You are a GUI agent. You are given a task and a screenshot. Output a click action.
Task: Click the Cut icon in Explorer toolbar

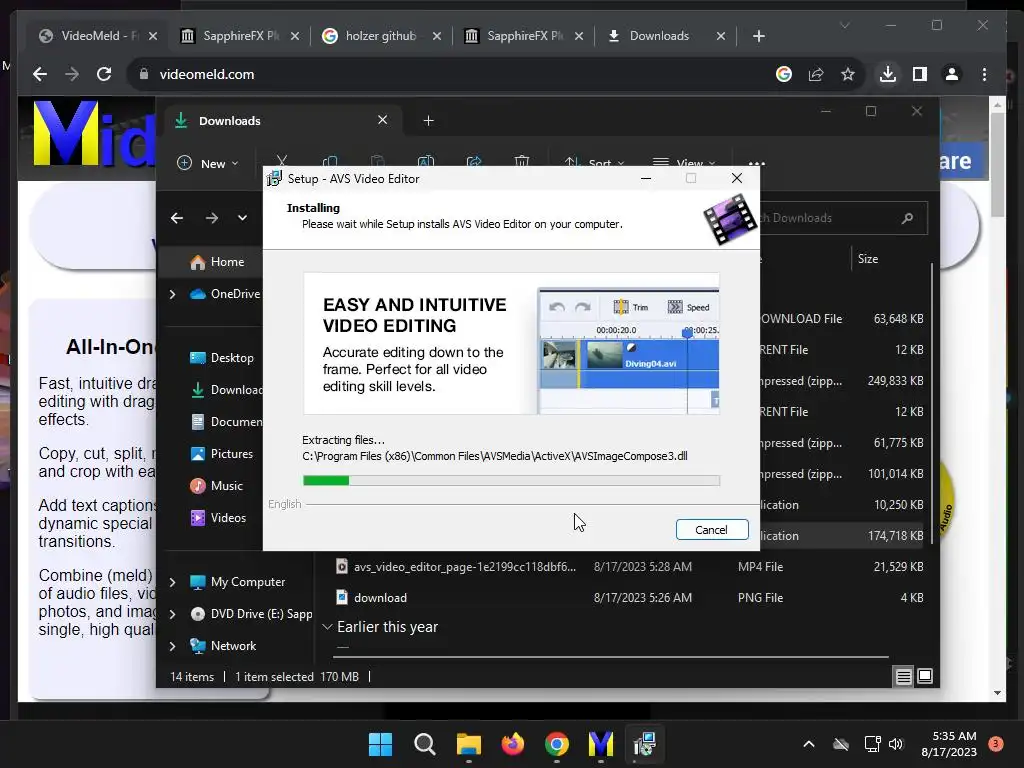281,161
